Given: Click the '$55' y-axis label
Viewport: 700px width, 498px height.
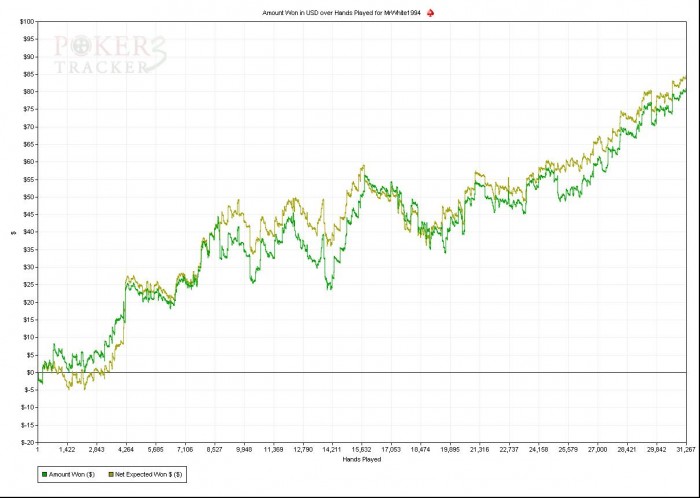Looking at the screenshot, I should coord(28,179).
